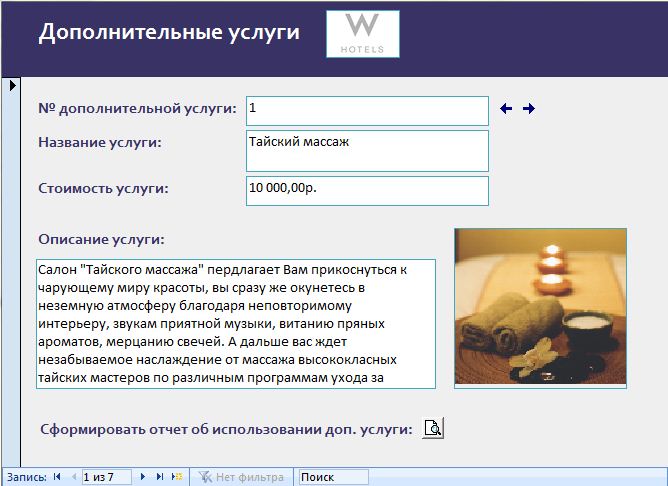Screen dimensions: 668x486
Task: Click the 'Сформировать отчет об использовании доп. услуги:' label
Action: click(226, 429)
